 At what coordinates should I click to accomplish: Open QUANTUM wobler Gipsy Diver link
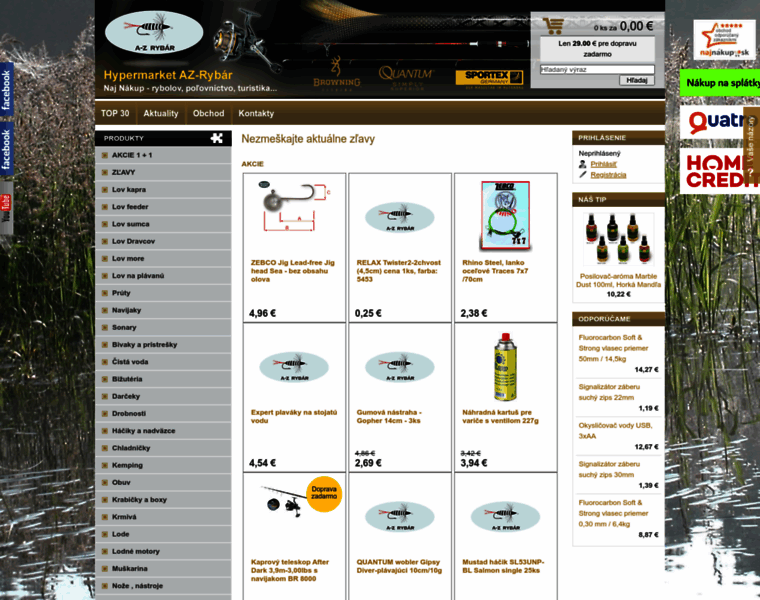point(399,566)
